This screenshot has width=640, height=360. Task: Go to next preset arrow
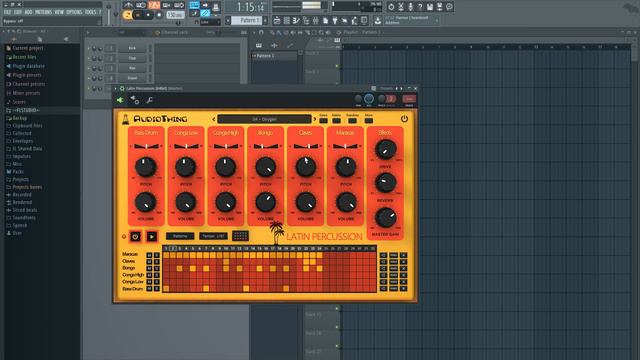[314, 119]
